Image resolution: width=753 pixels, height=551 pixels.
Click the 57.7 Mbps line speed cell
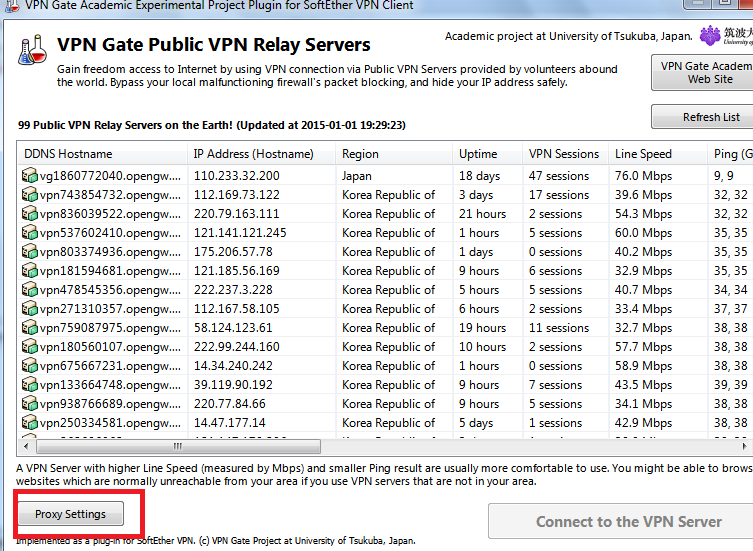point(644,346)
